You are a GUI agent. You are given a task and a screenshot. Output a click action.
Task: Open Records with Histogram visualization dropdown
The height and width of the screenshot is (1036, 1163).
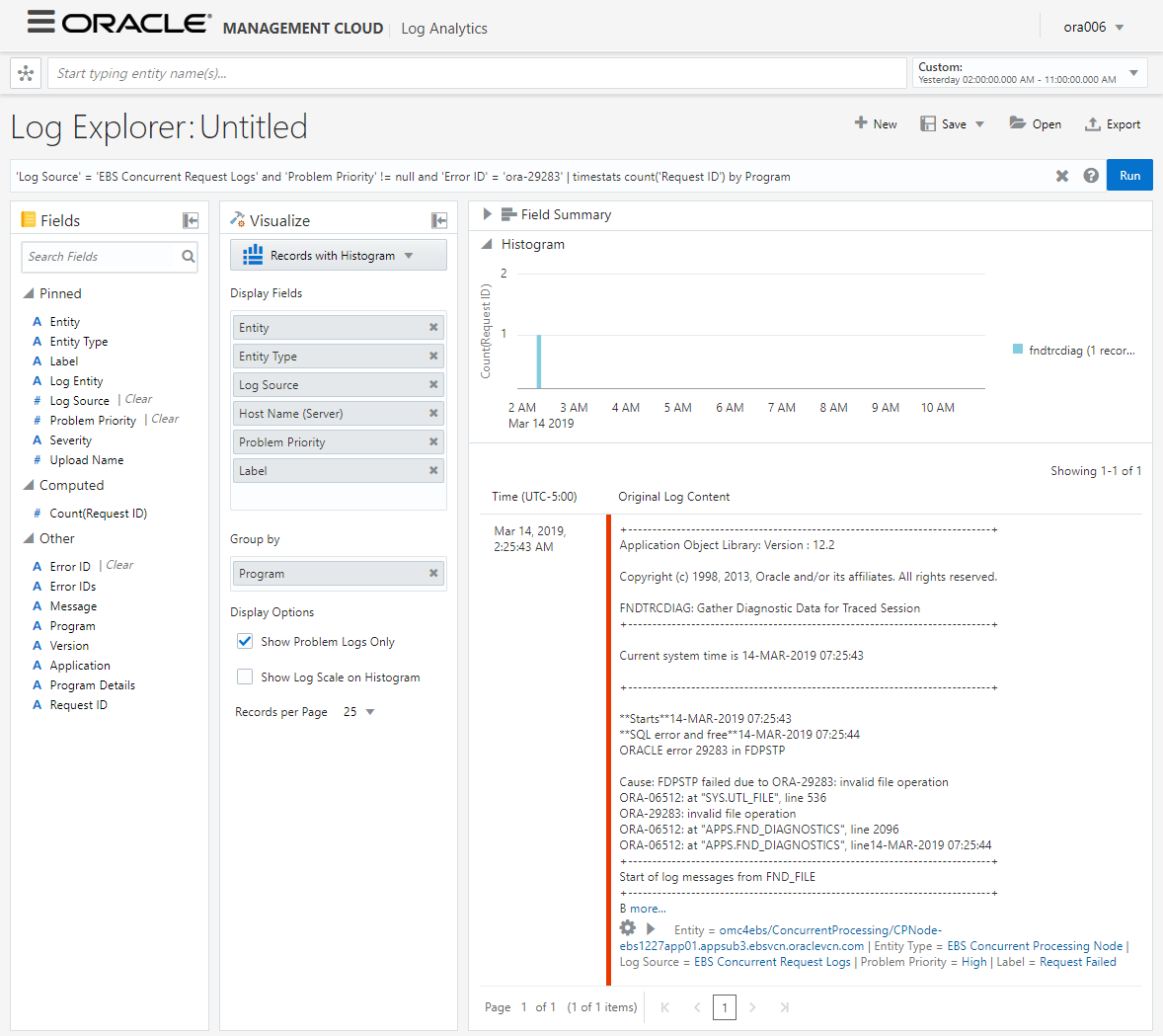click(339, 255)
